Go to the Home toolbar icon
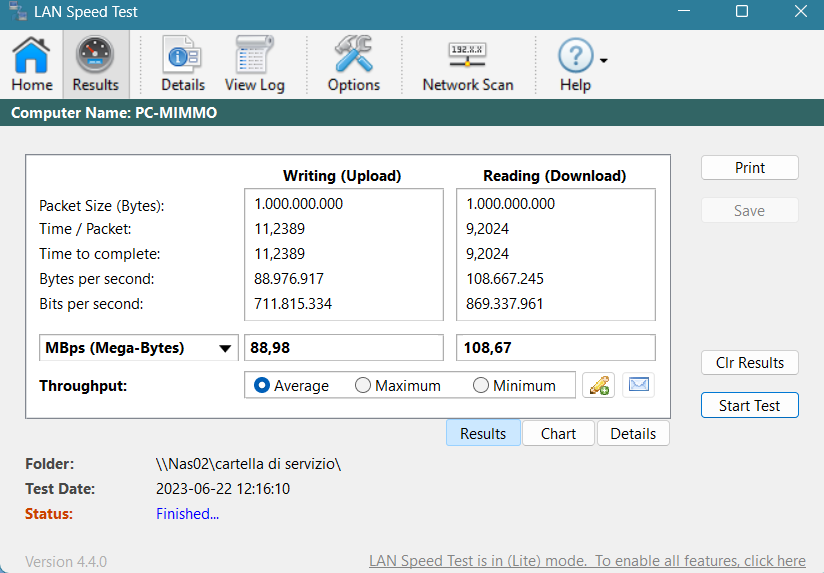 32,64
